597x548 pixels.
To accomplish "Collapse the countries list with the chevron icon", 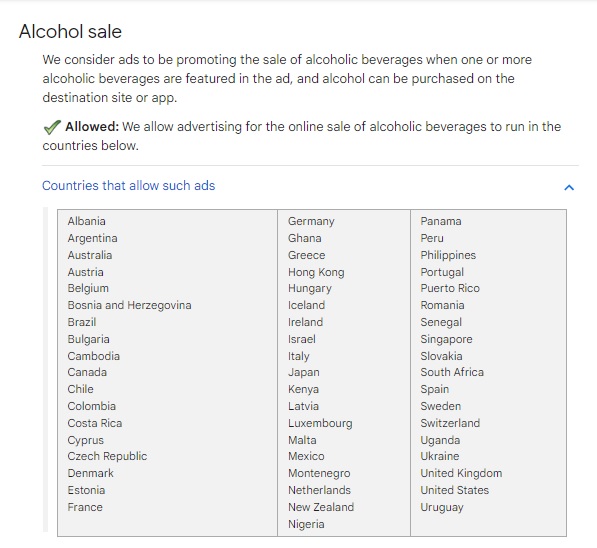I will [x=569, y=187].
